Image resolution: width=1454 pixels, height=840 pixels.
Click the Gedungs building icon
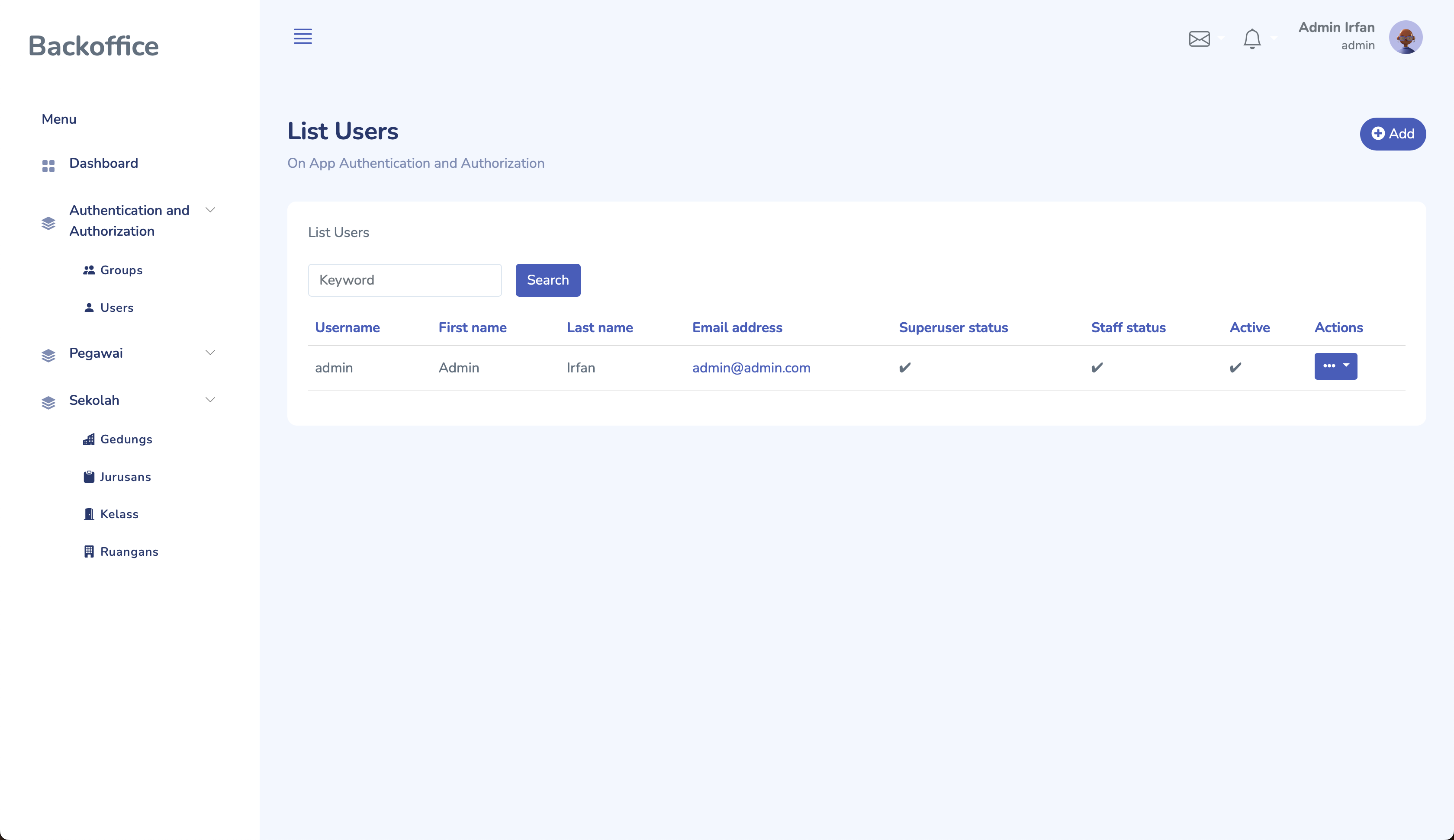[x=89, y=439]
